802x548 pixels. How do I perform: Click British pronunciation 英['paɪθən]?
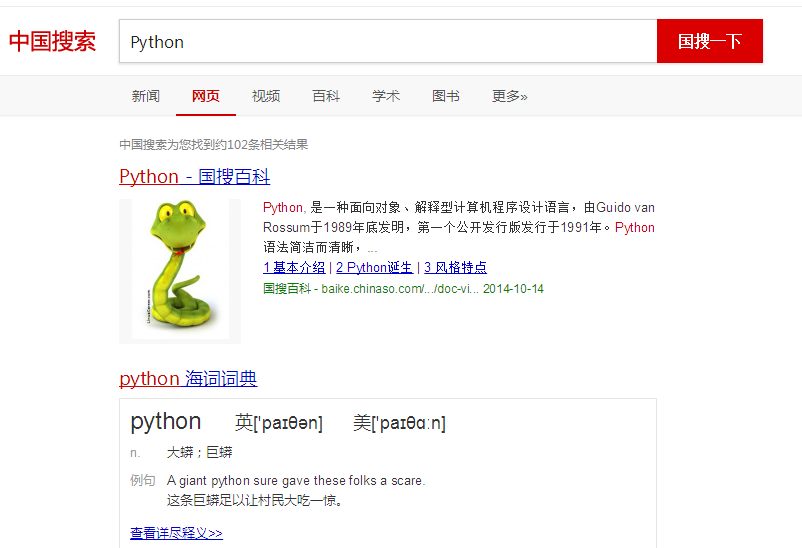279,423
